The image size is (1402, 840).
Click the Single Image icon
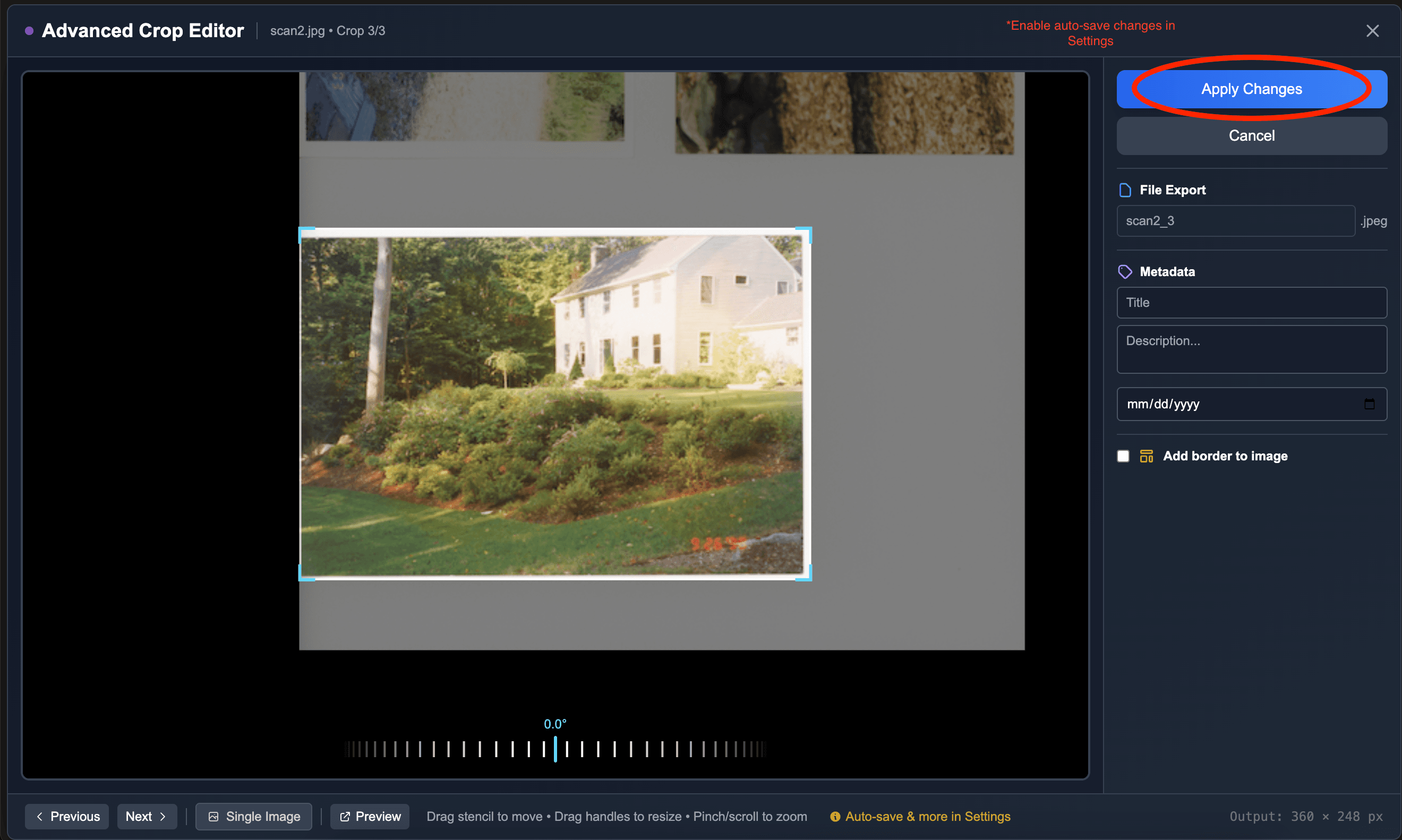214,816
